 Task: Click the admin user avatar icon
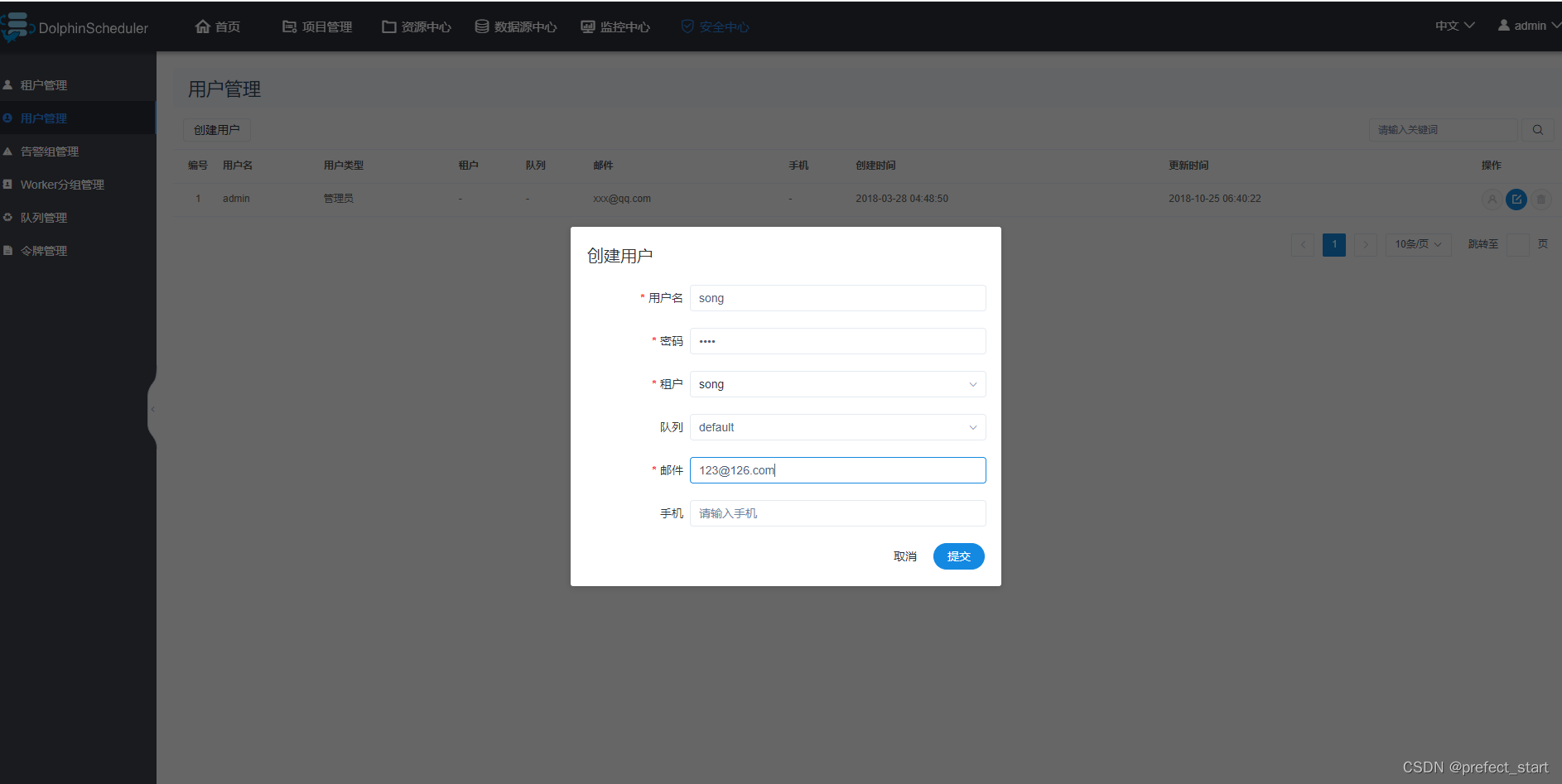[x=1503, y=25]
